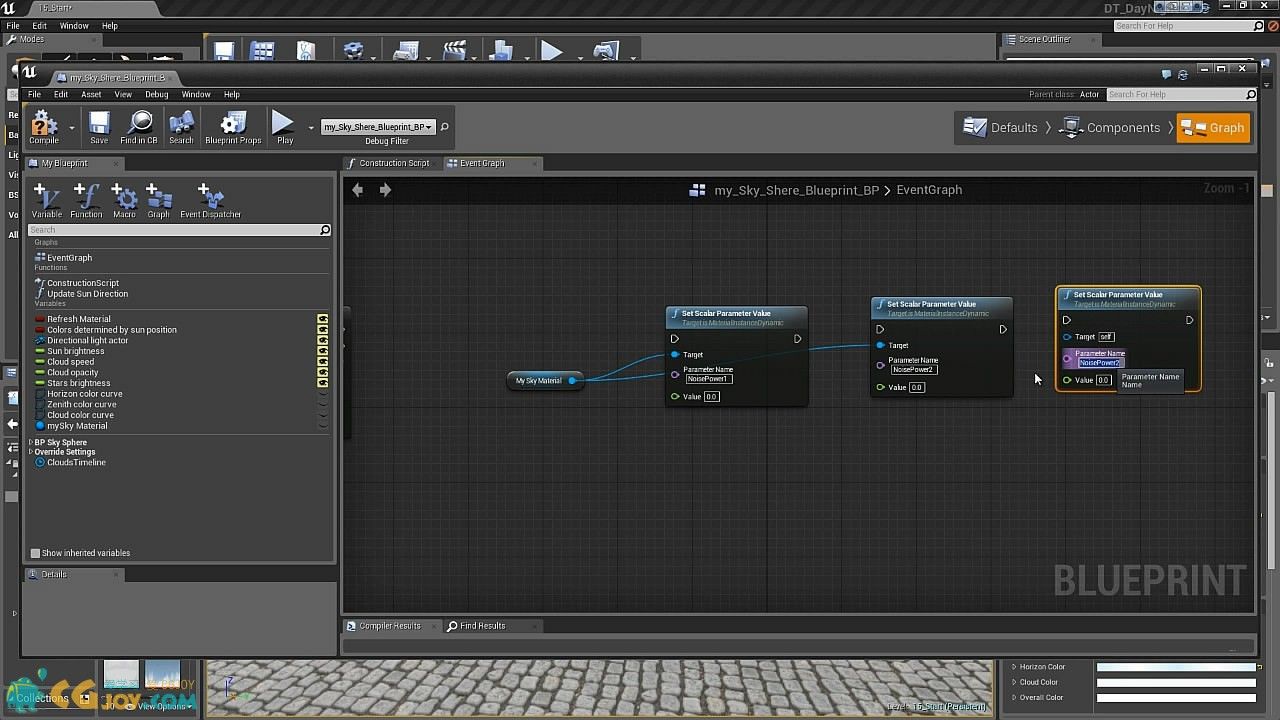Navigate back in graph history

point(358,189)
